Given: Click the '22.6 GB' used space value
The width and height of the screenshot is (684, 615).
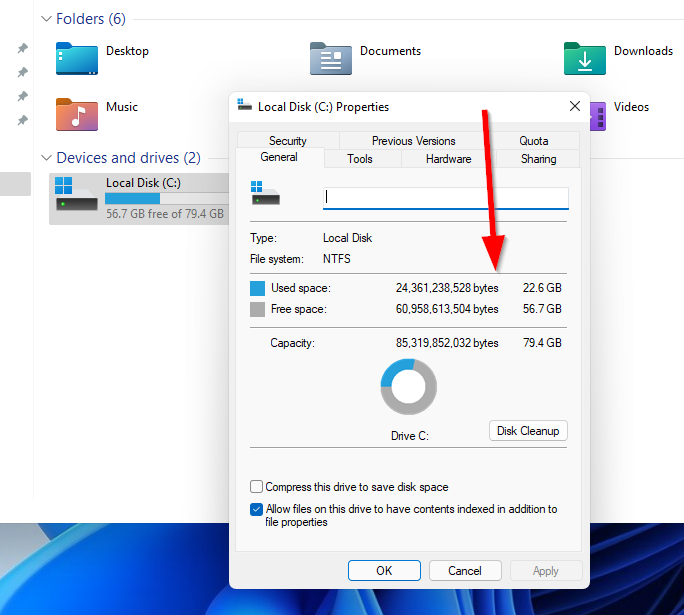Looking at the screenshot, I should 542,288.
